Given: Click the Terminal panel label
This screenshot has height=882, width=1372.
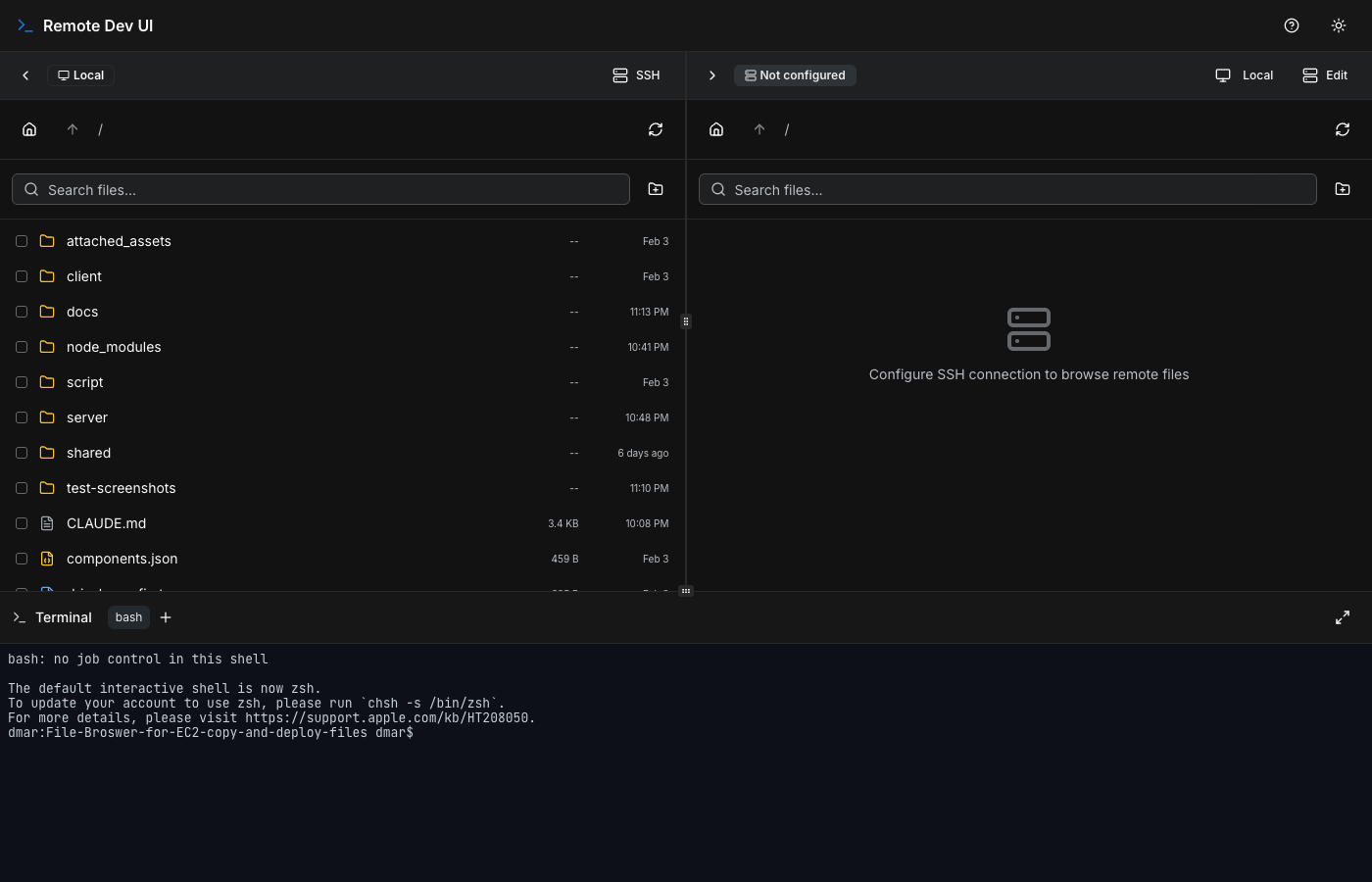Looking at the screenshot, I should (64, 617).
